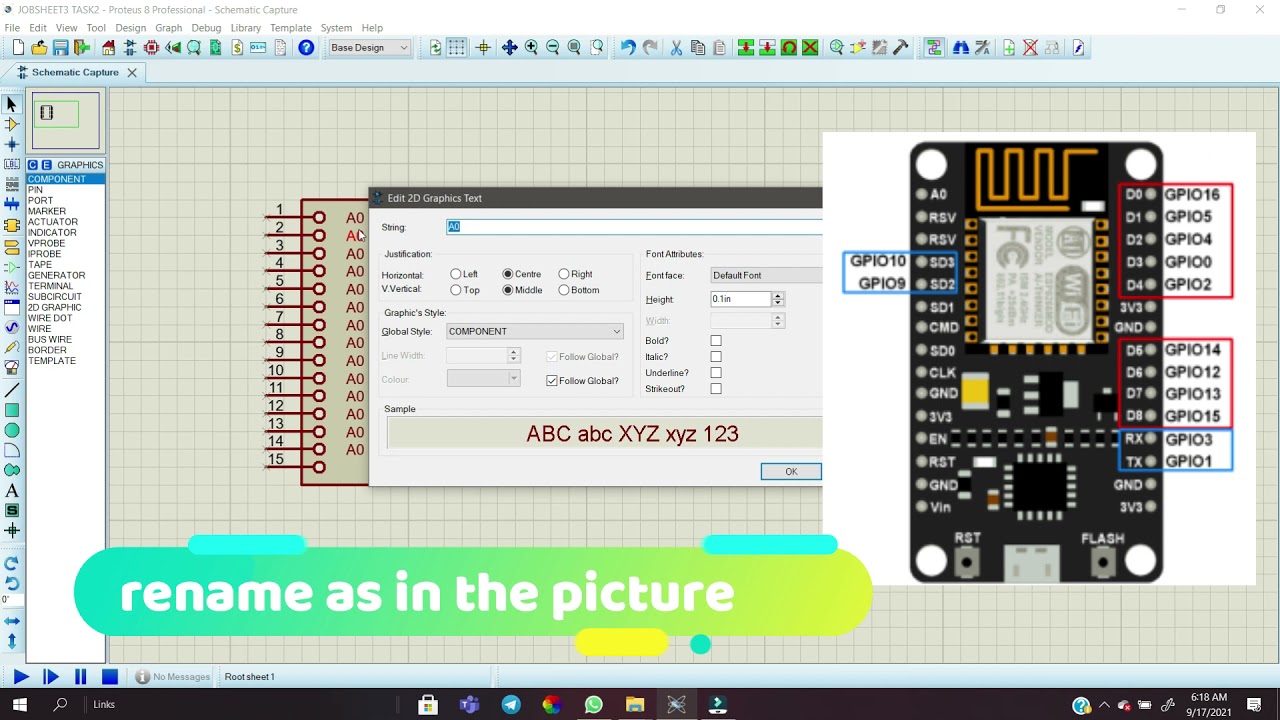Open an existing project file

(39, 47)
